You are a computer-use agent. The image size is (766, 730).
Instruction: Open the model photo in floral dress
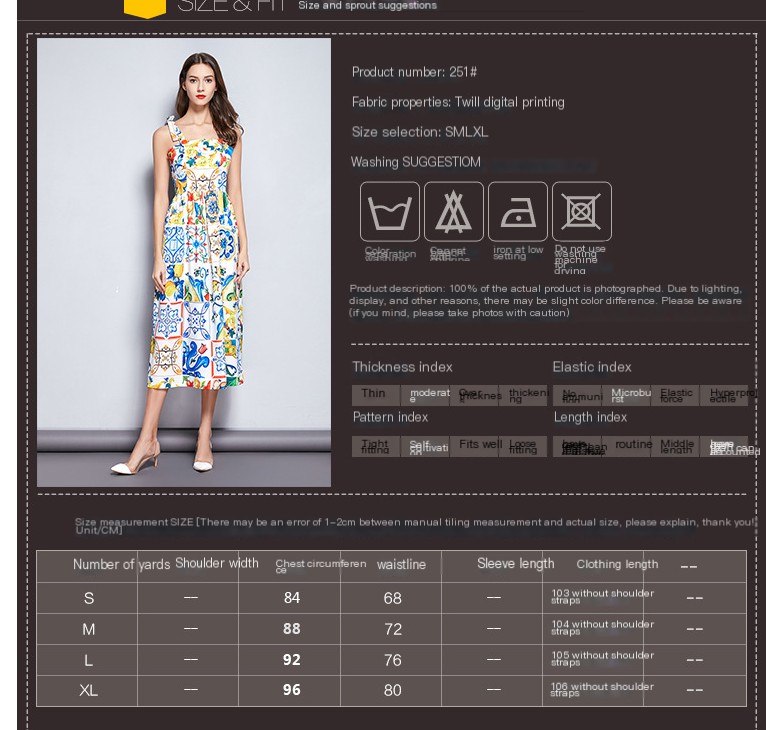(x=184, y=262)
